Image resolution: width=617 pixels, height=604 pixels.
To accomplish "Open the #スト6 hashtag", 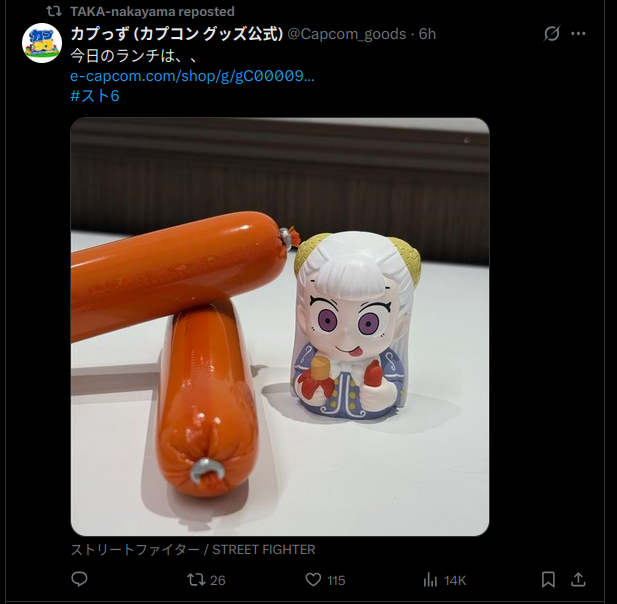I will tap(95, 96).
